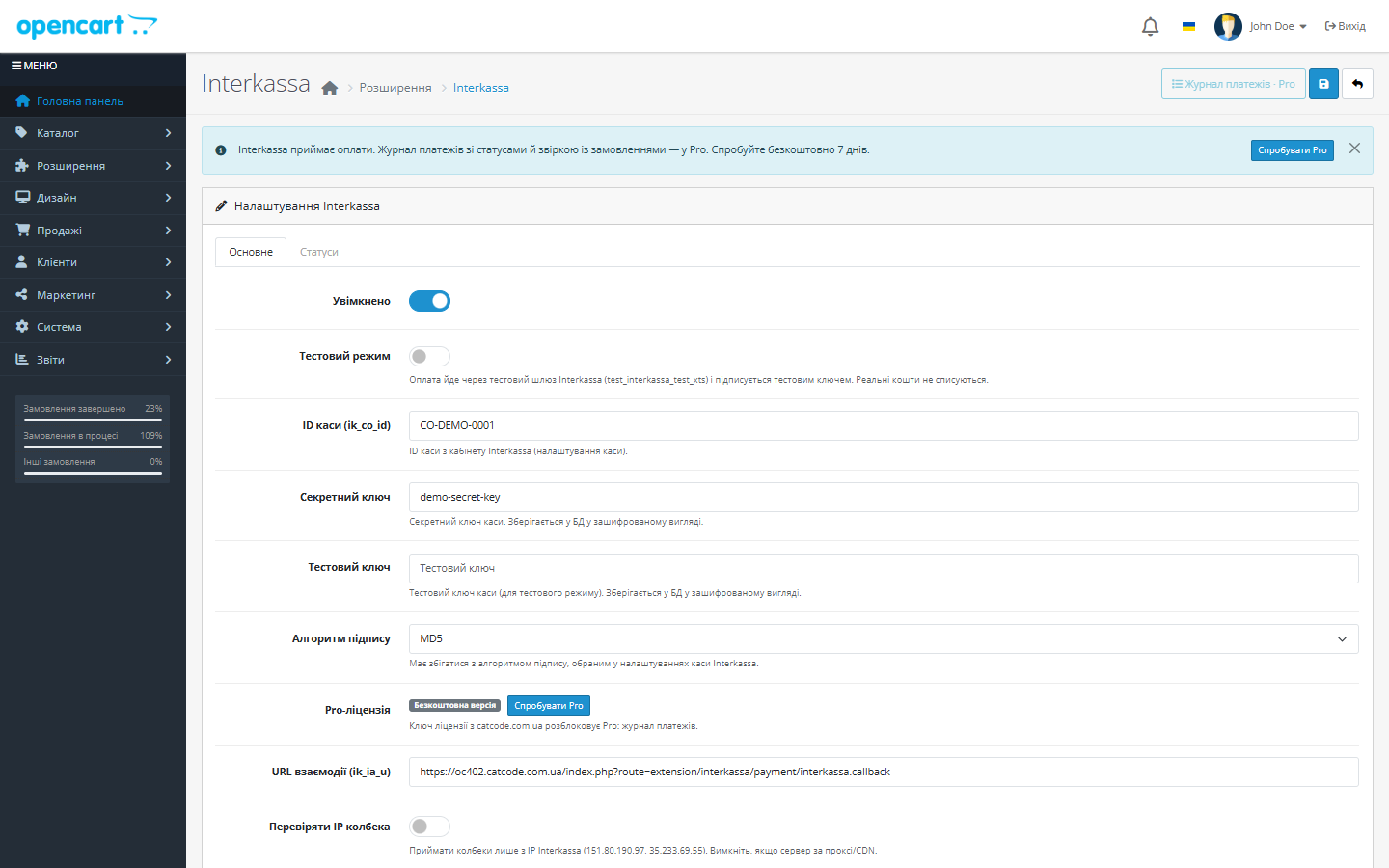
Task: Toggle Перевіряти IP колбека switch
Action: click(429, 827)
